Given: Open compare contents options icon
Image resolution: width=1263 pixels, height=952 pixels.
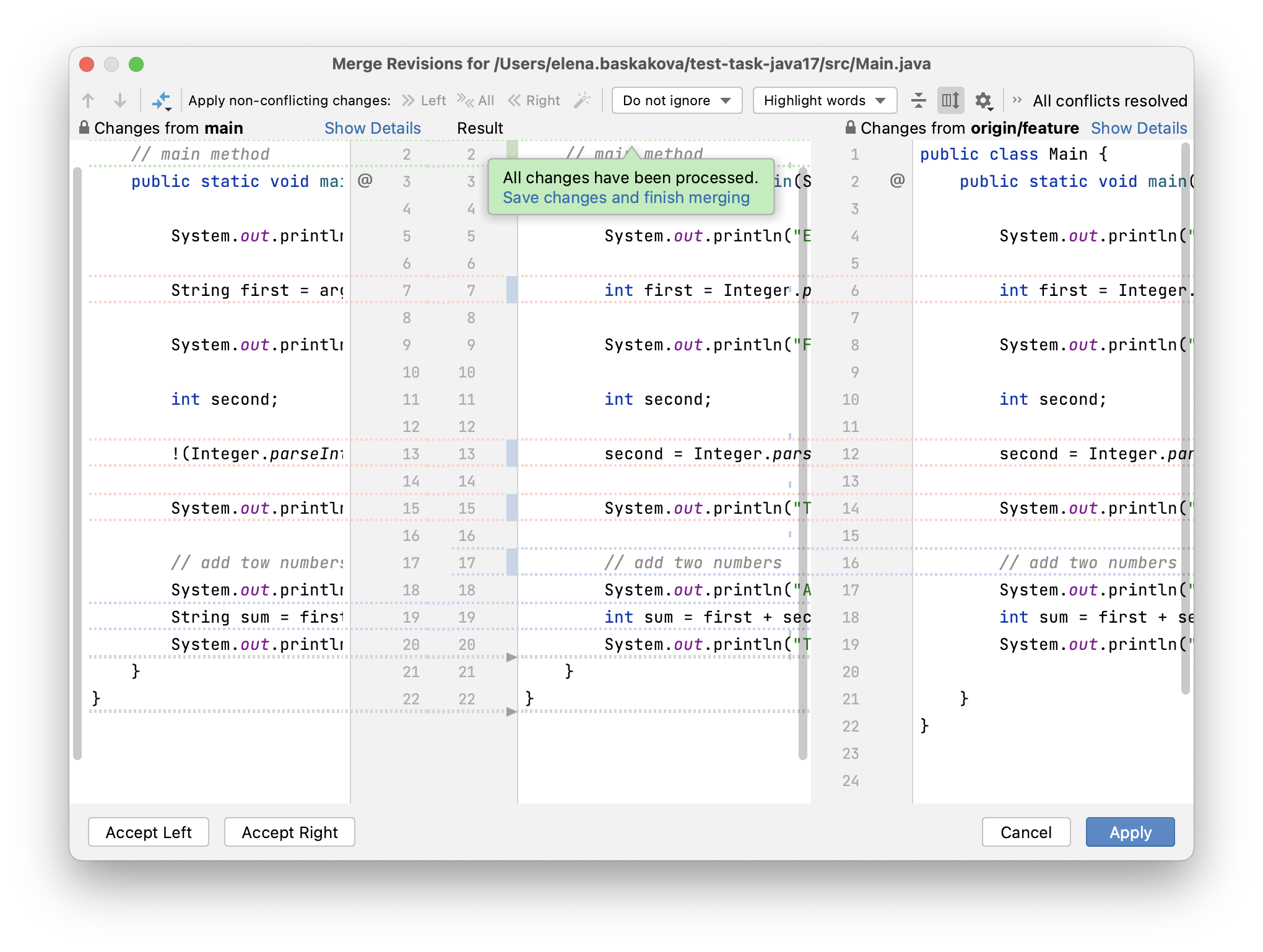Looking at the screenshot, I should tap(162, 100).
